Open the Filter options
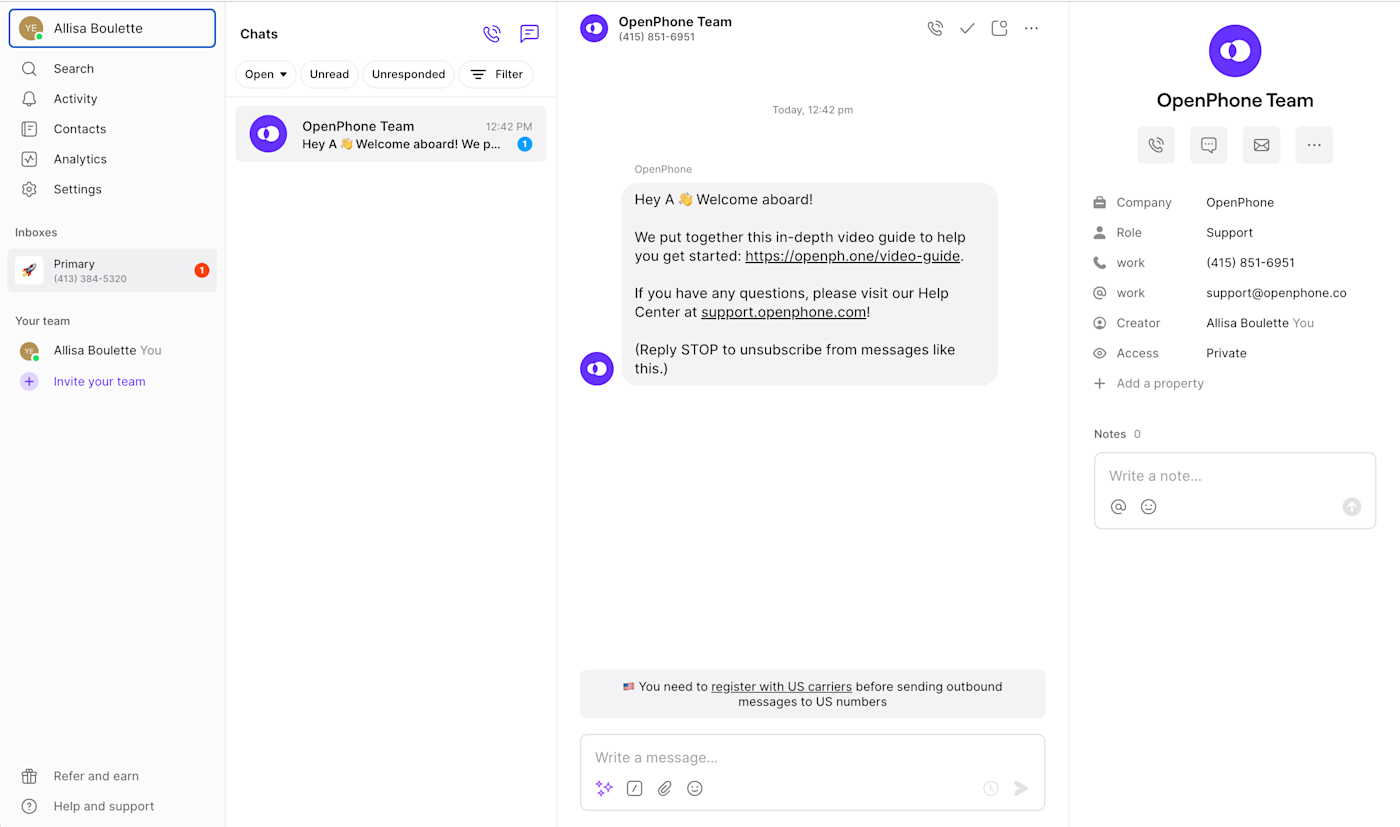 point(496,74)
